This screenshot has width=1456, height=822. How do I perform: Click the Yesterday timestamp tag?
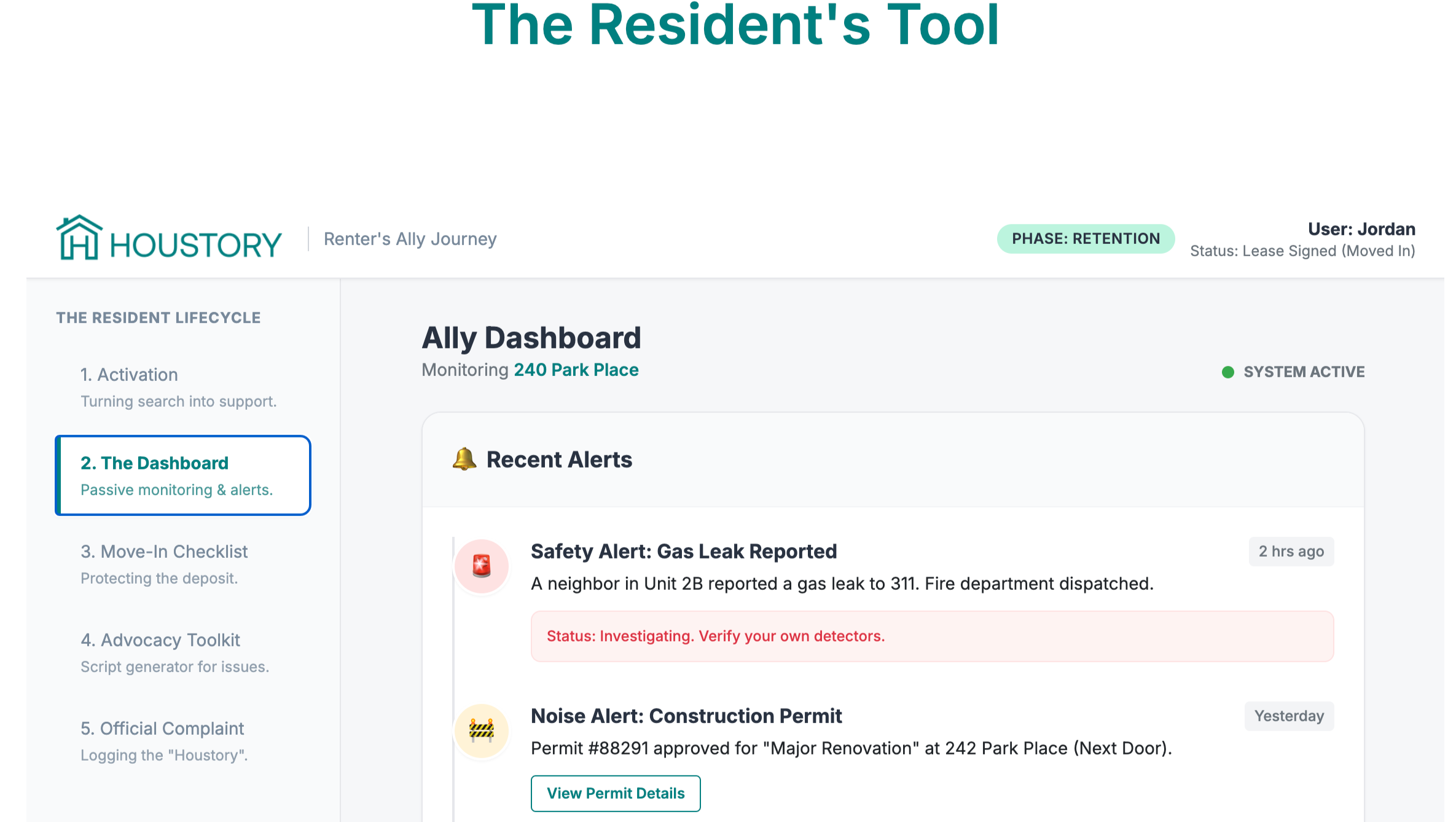click(x=1288, y=716)
